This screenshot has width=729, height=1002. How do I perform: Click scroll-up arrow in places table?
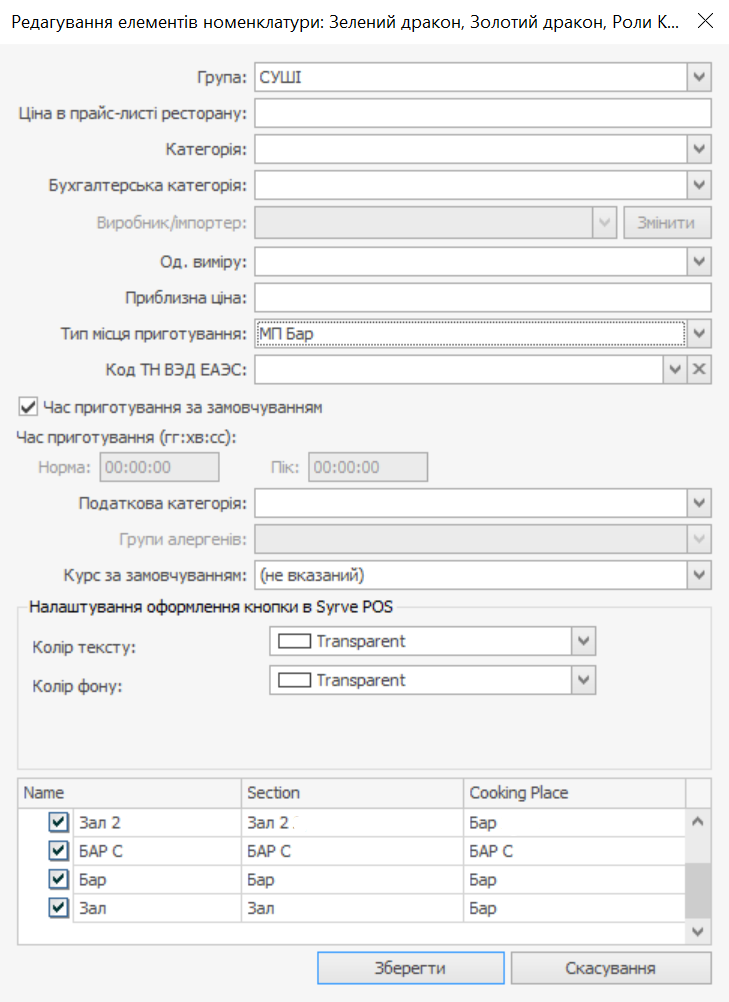click(698, 822)
